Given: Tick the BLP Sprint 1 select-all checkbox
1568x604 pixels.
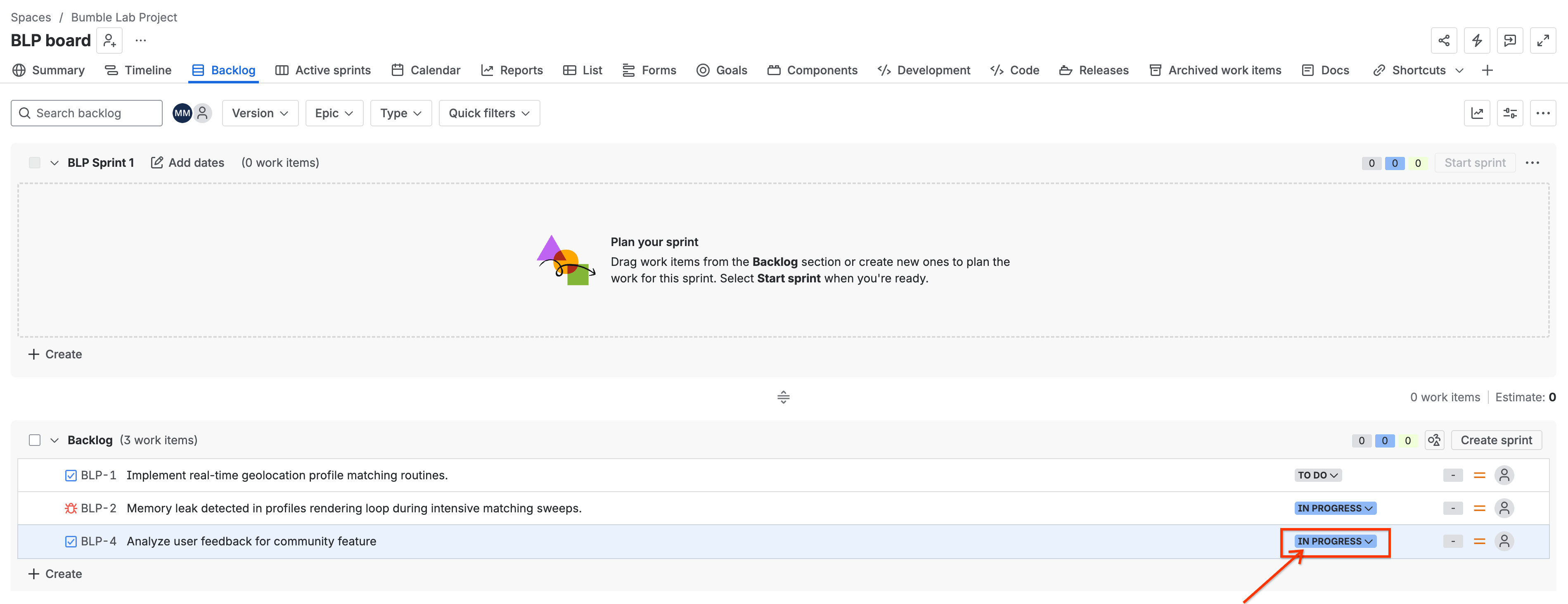Looking at the screenshot, I should point(35,163).
